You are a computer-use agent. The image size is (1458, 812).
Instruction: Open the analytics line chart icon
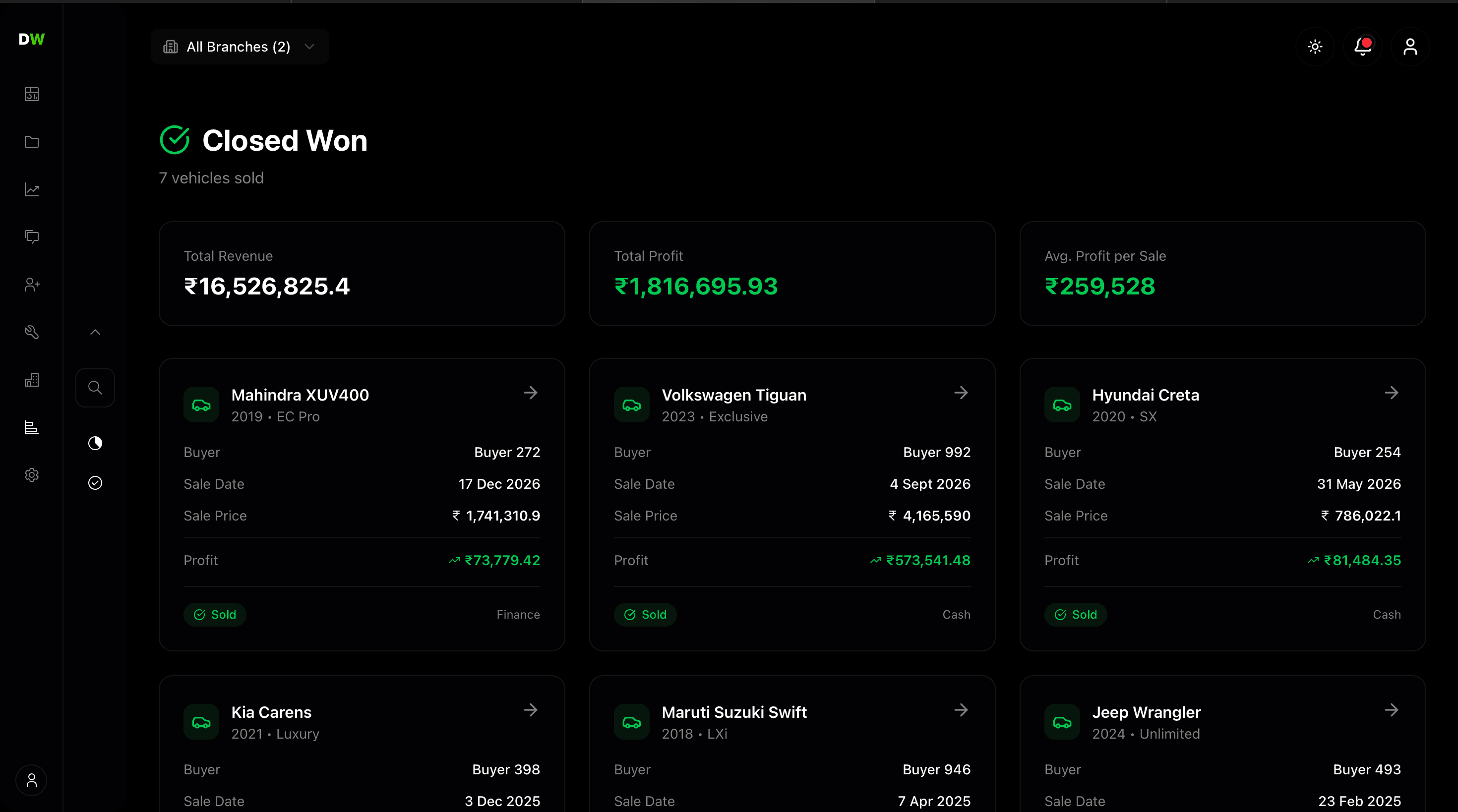32,189
